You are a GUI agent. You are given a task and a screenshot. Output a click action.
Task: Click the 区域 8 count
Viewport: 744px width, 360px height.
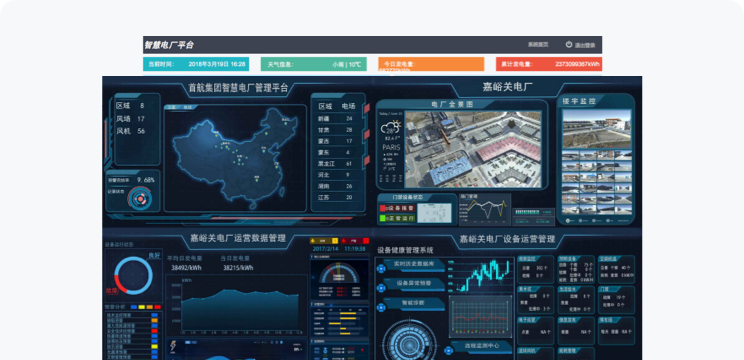point(130,106)
